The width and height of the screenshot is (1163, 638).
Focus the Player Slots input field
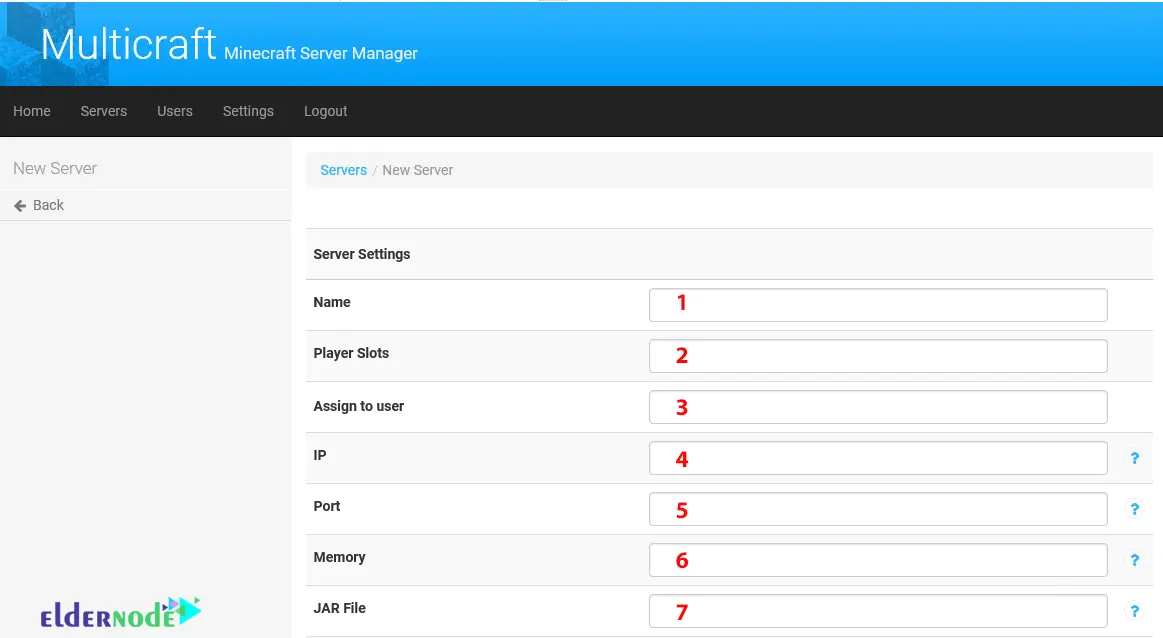878,356
